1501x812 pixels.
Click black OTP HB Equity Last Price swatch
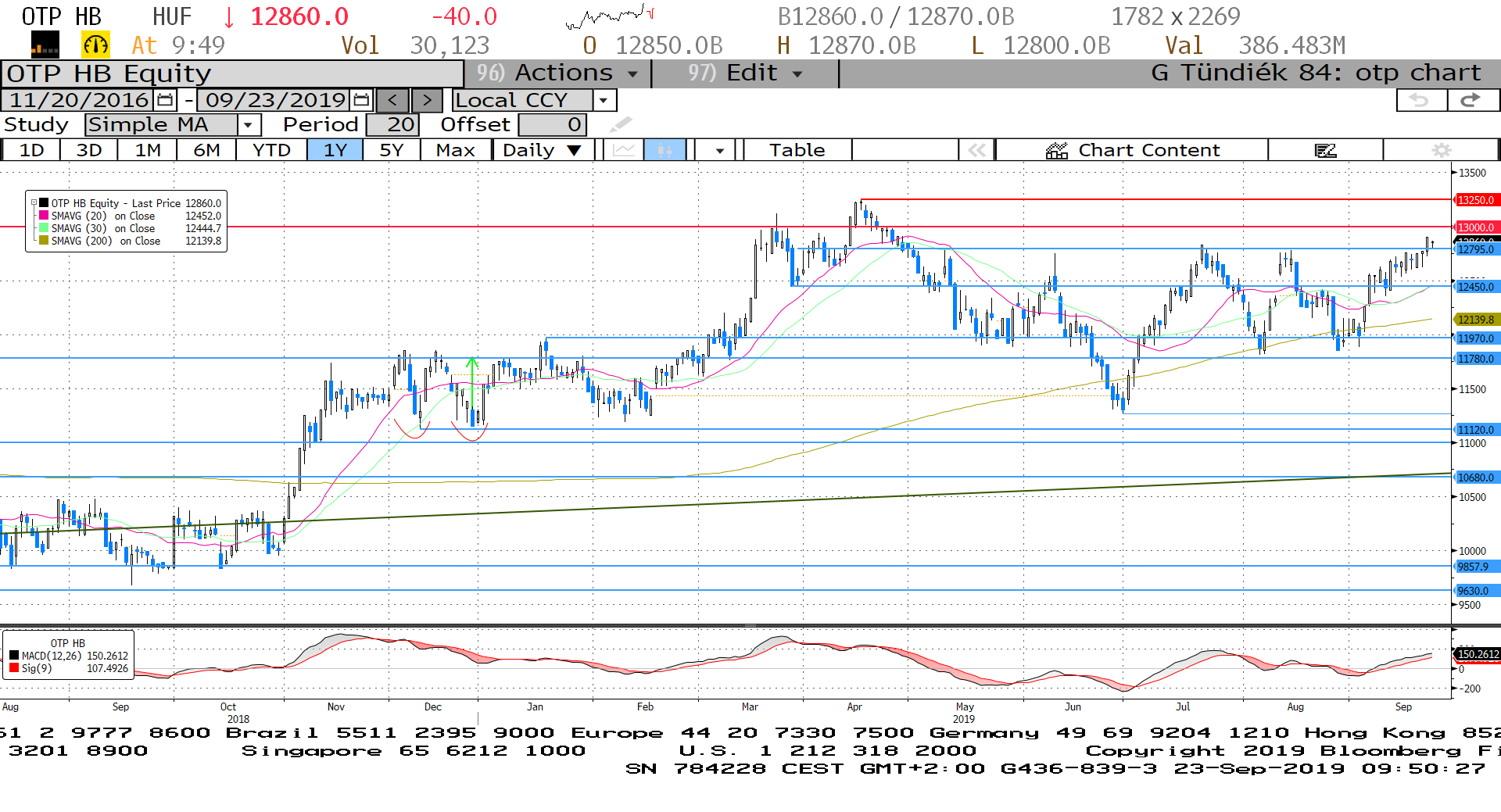point(44,203)
